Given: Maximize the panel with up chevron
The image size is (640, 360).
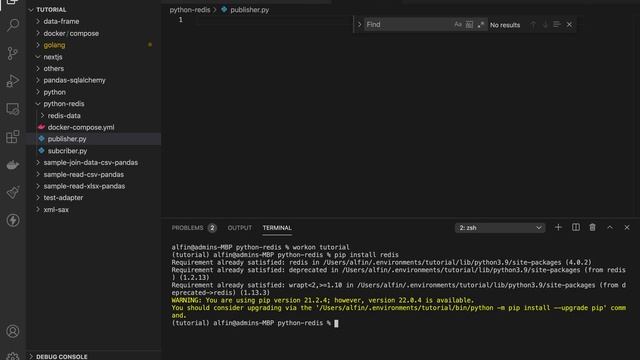Looking at the screenshot, I should point(609,227).
